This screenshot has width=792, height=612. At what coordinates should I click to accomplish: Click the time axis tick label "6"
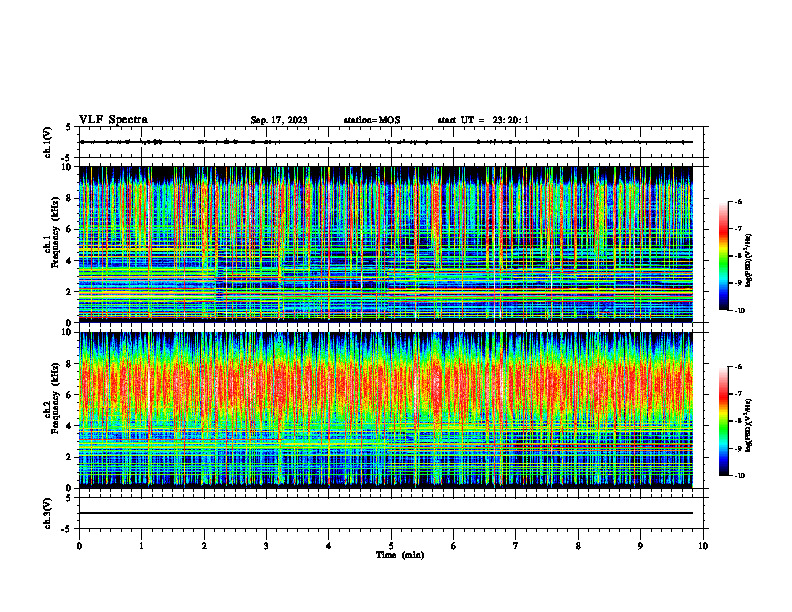coord(454,546)
